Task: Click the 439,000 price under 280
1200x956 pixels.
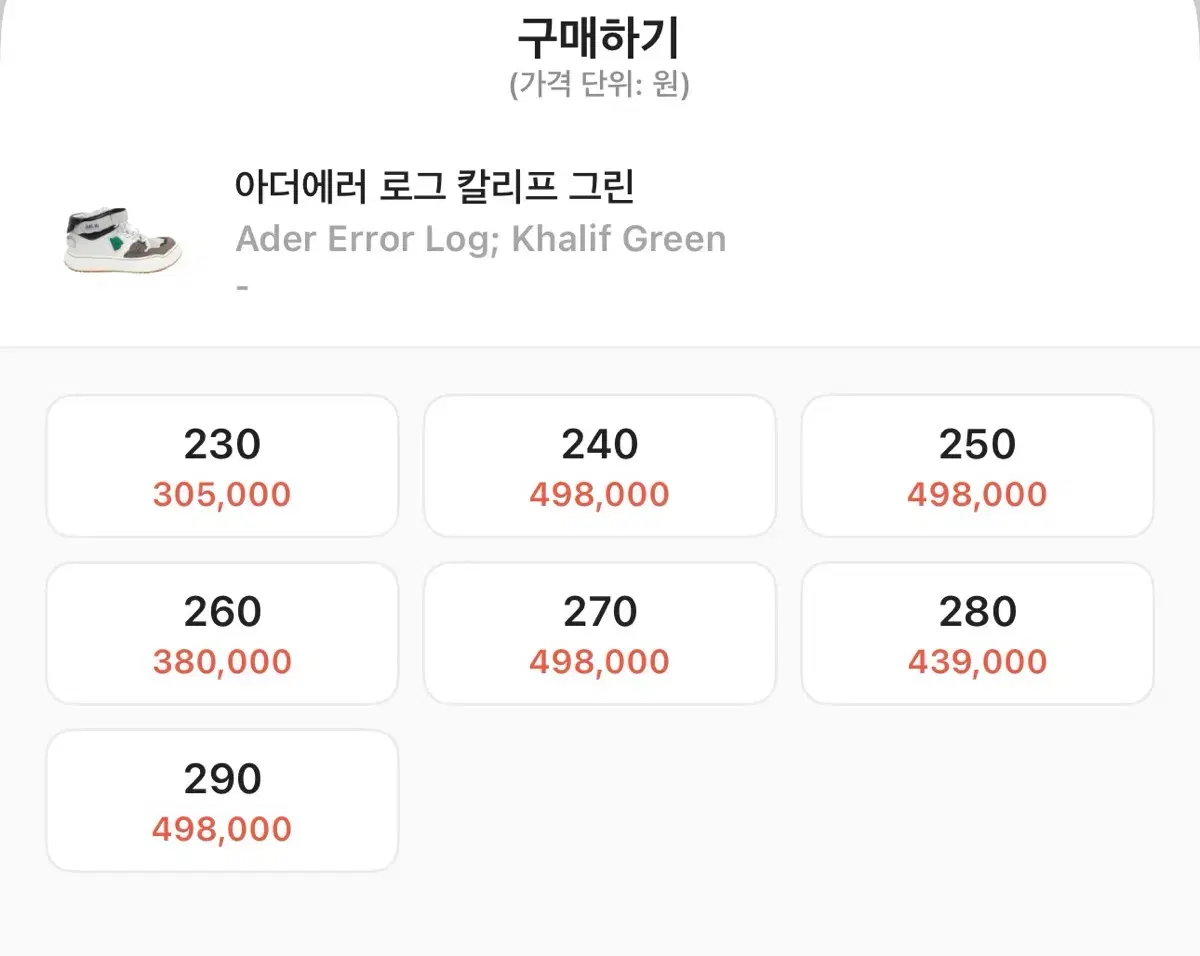Action: click(977, 661)
